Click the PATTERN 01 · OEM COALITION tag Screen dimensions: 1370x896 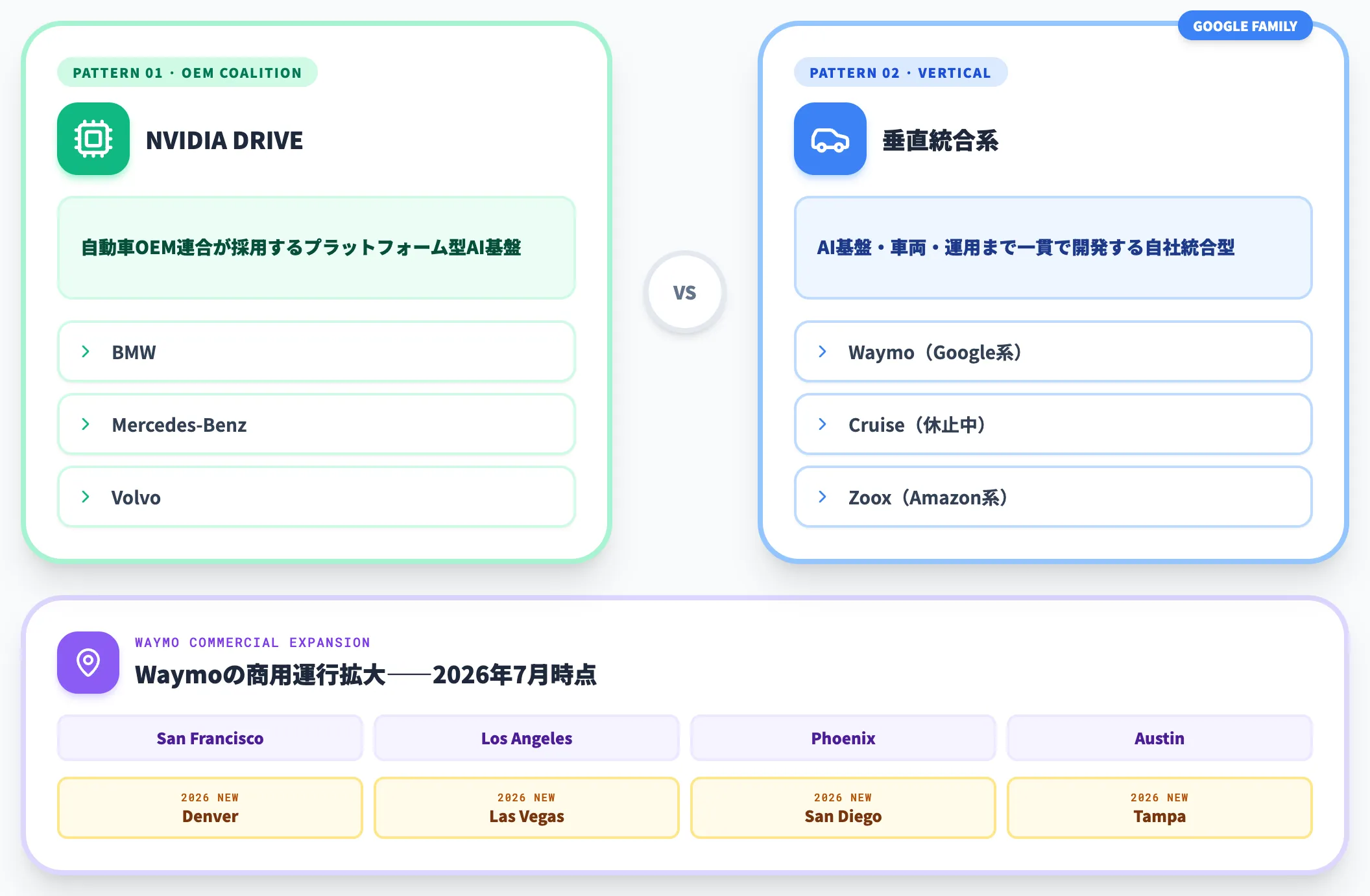point(187,73)
